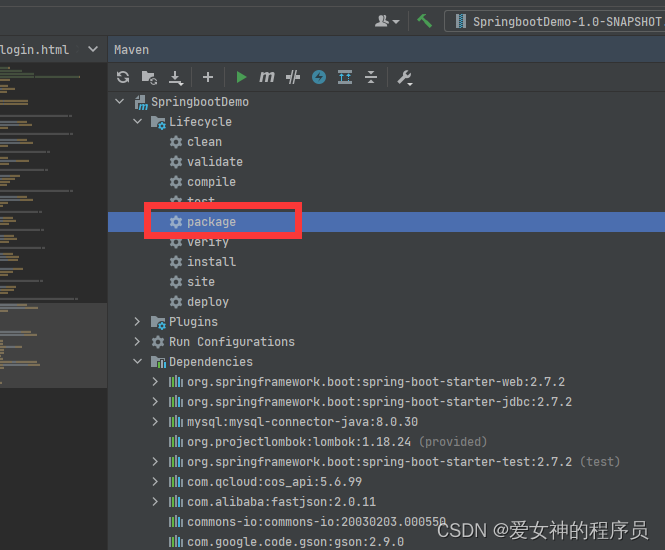Select the install lifecycle goal

point(212,262)
